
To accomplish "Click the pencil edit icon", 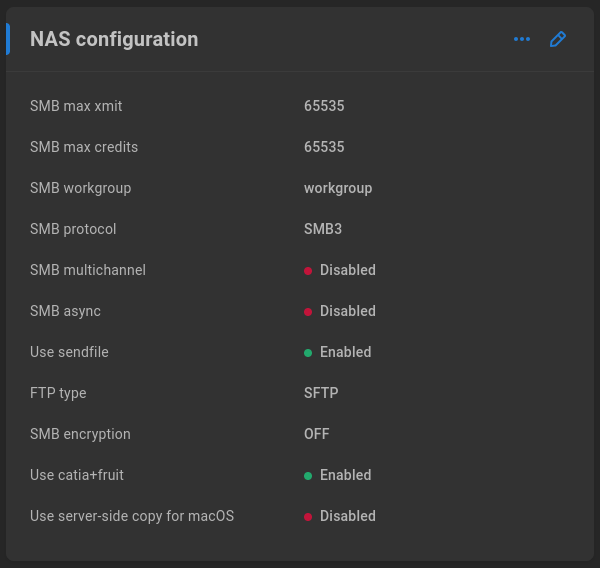I will (x=558, y=39).
